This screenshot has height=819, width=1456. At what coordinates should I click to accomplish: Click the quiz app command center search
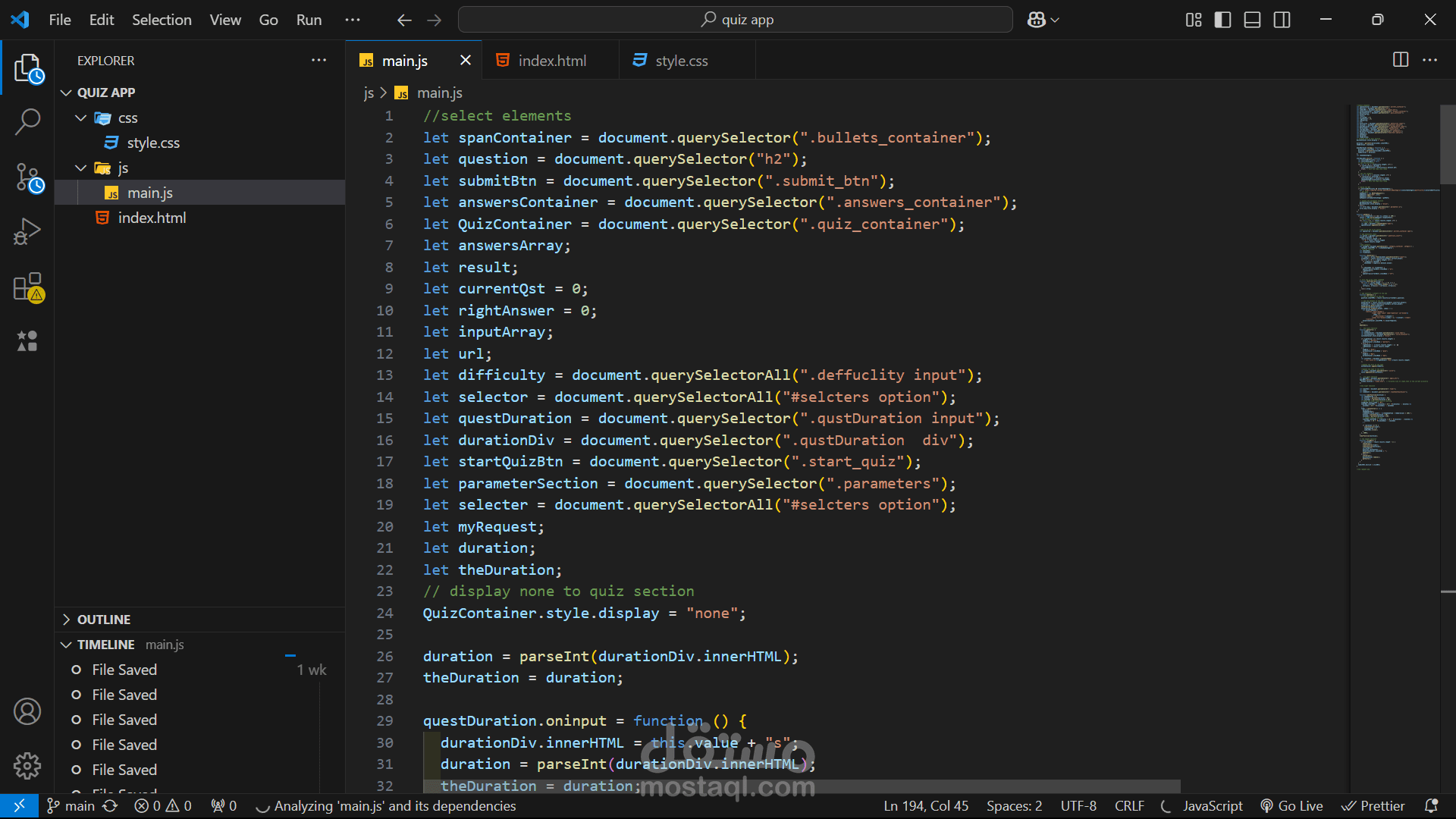click(735, 20)
